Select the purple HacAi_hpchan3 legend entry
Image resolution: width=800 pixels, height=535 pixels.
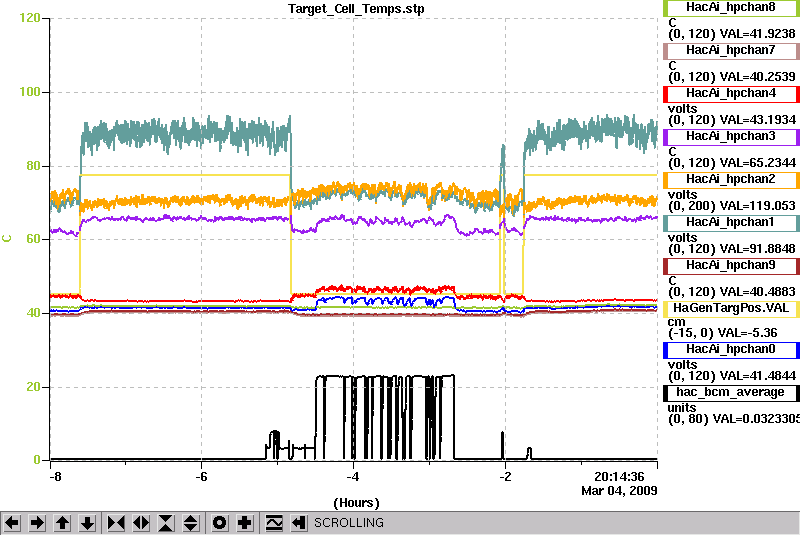[731, 137]
